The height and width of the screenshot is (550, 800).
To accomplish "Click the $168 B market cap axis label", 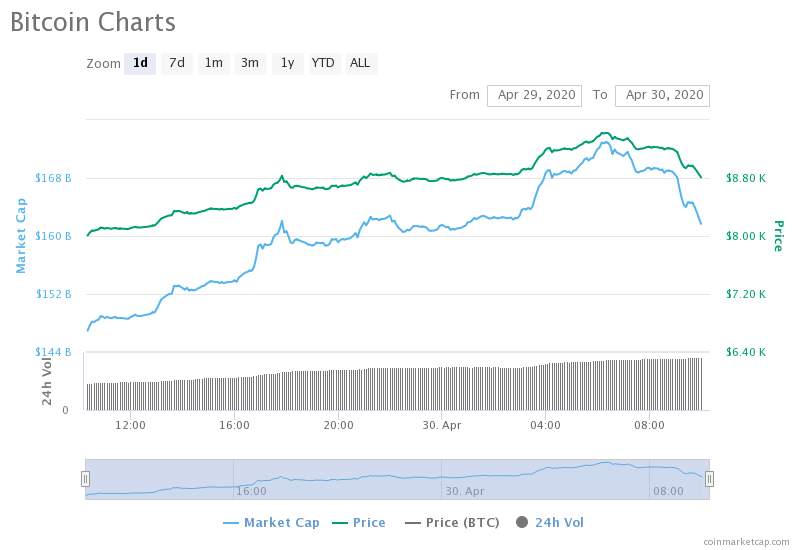I will point(53,178).
